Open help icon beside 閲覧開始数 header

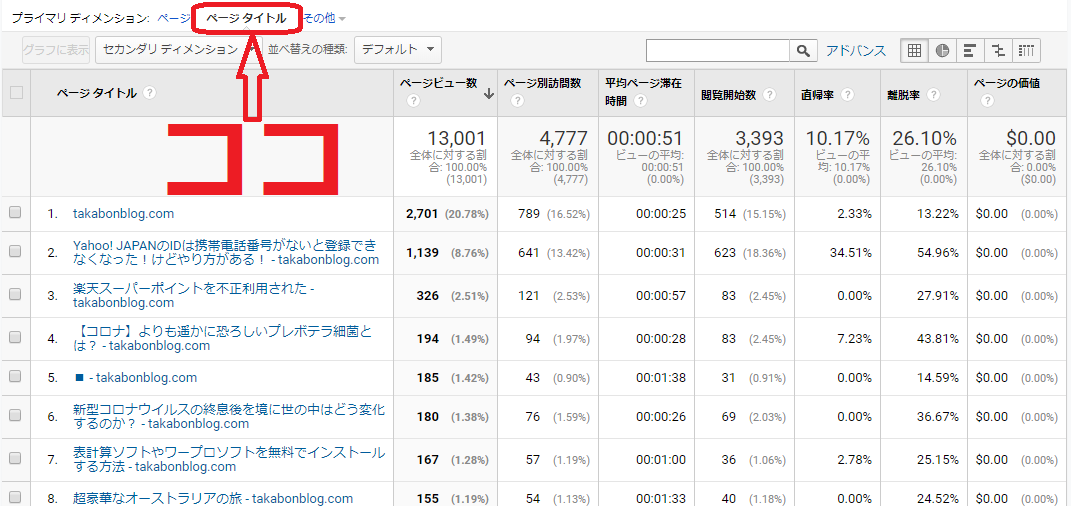(x=770, y=95)
